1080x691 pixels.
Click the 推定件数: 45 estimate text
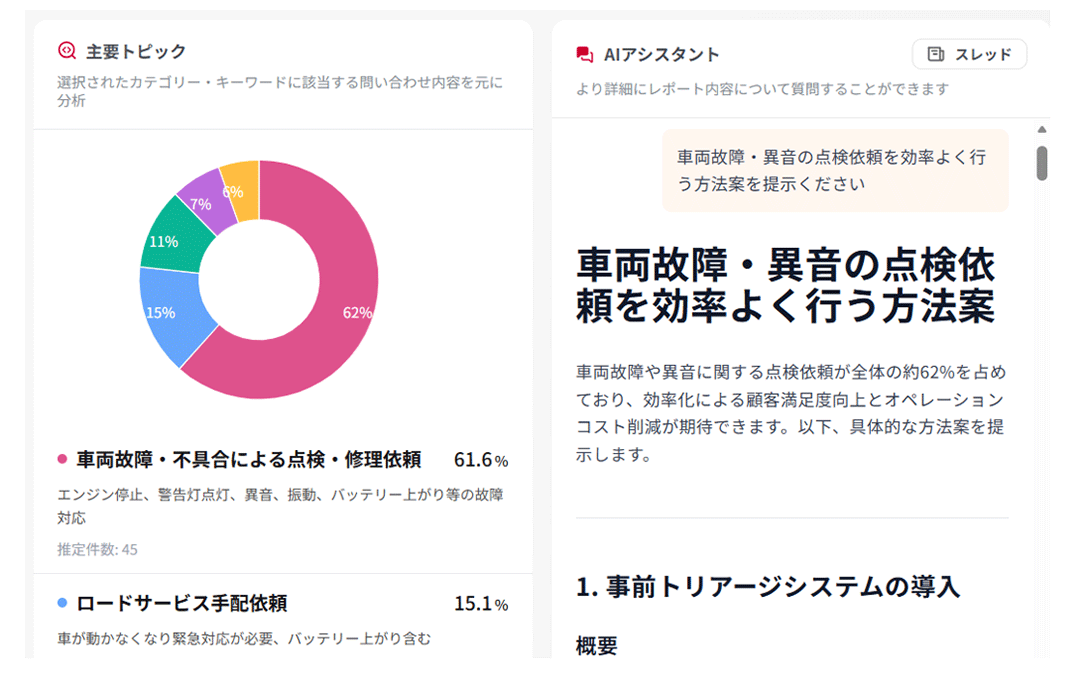[x=97, y=550]
